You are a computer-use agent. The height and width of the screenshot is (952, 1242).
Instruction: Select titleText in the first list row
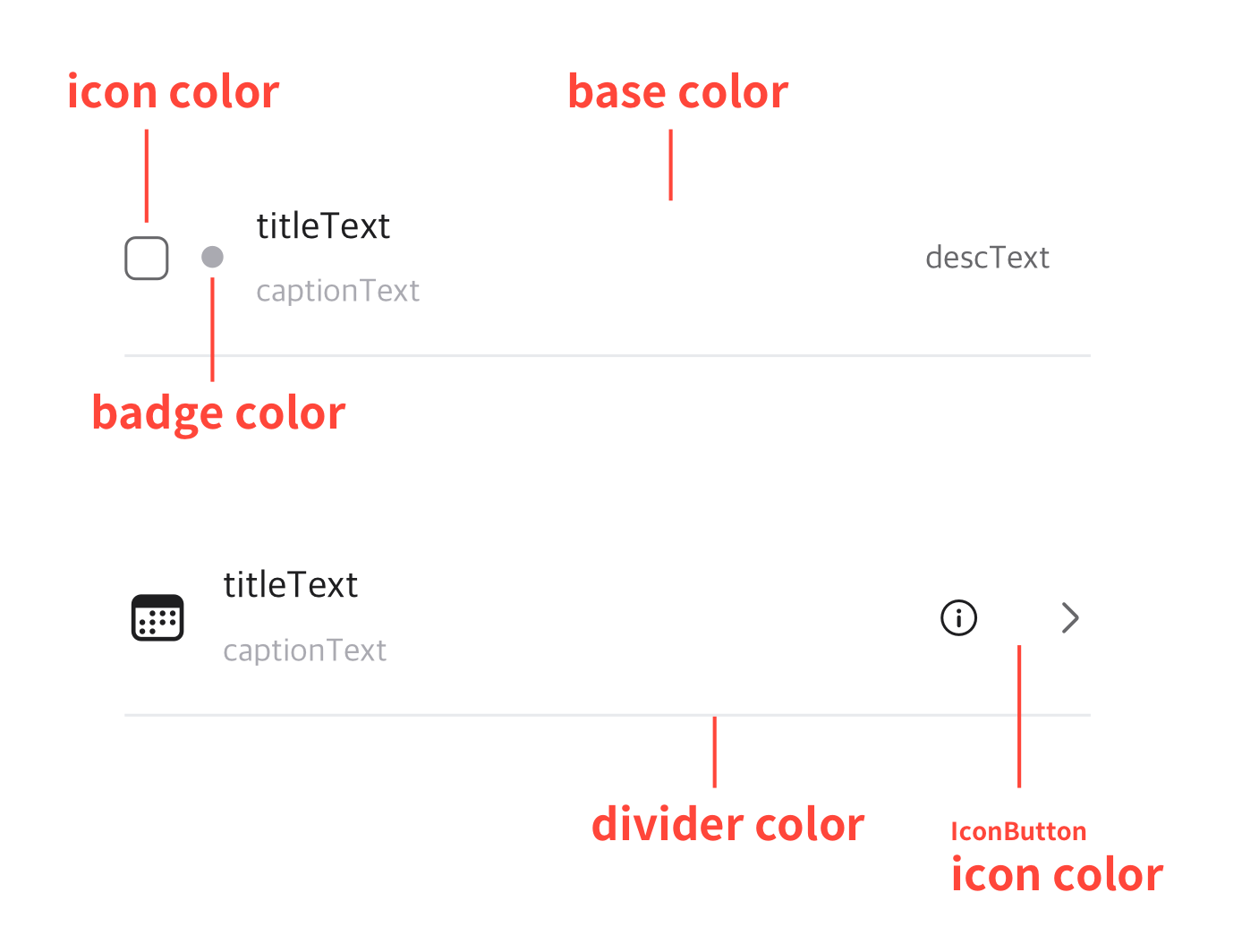tap(323, 226)
